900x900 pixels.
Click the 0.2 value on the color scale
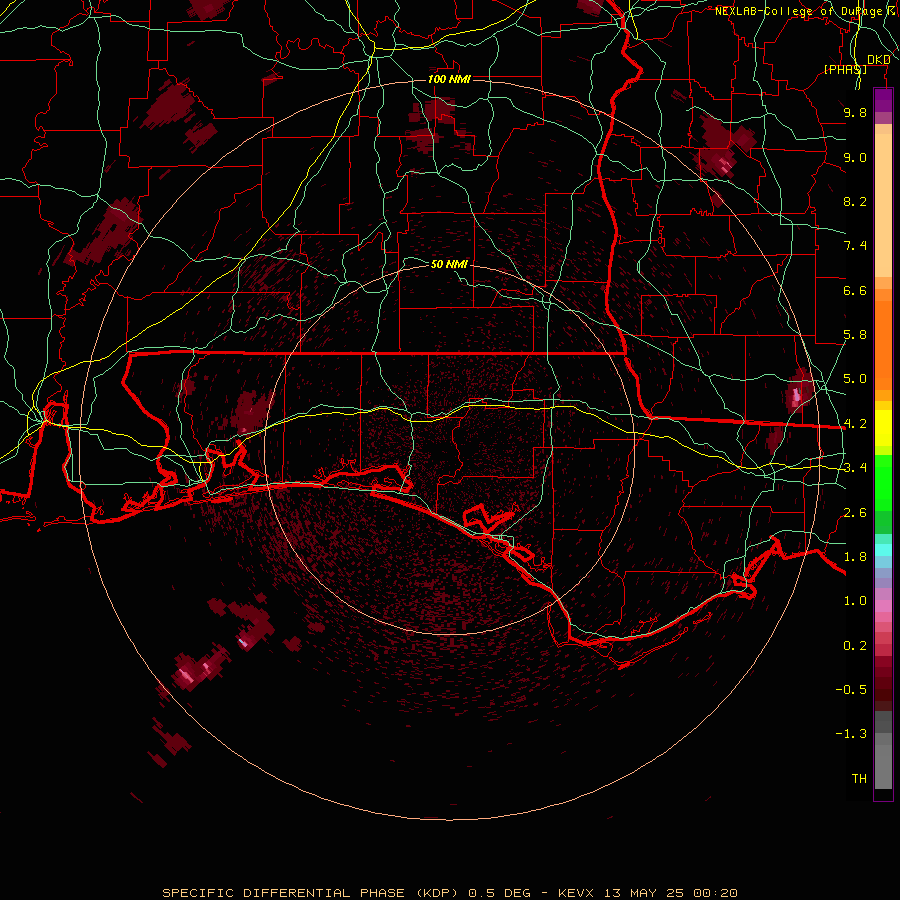pos(855,646)
